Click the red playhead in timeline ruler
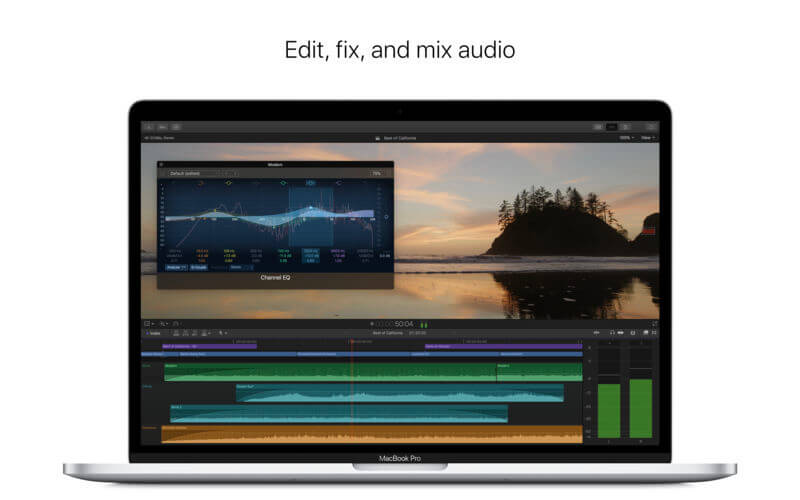Image resolution: width=800 pixels, height=500 pixels. tap(352, 341)
